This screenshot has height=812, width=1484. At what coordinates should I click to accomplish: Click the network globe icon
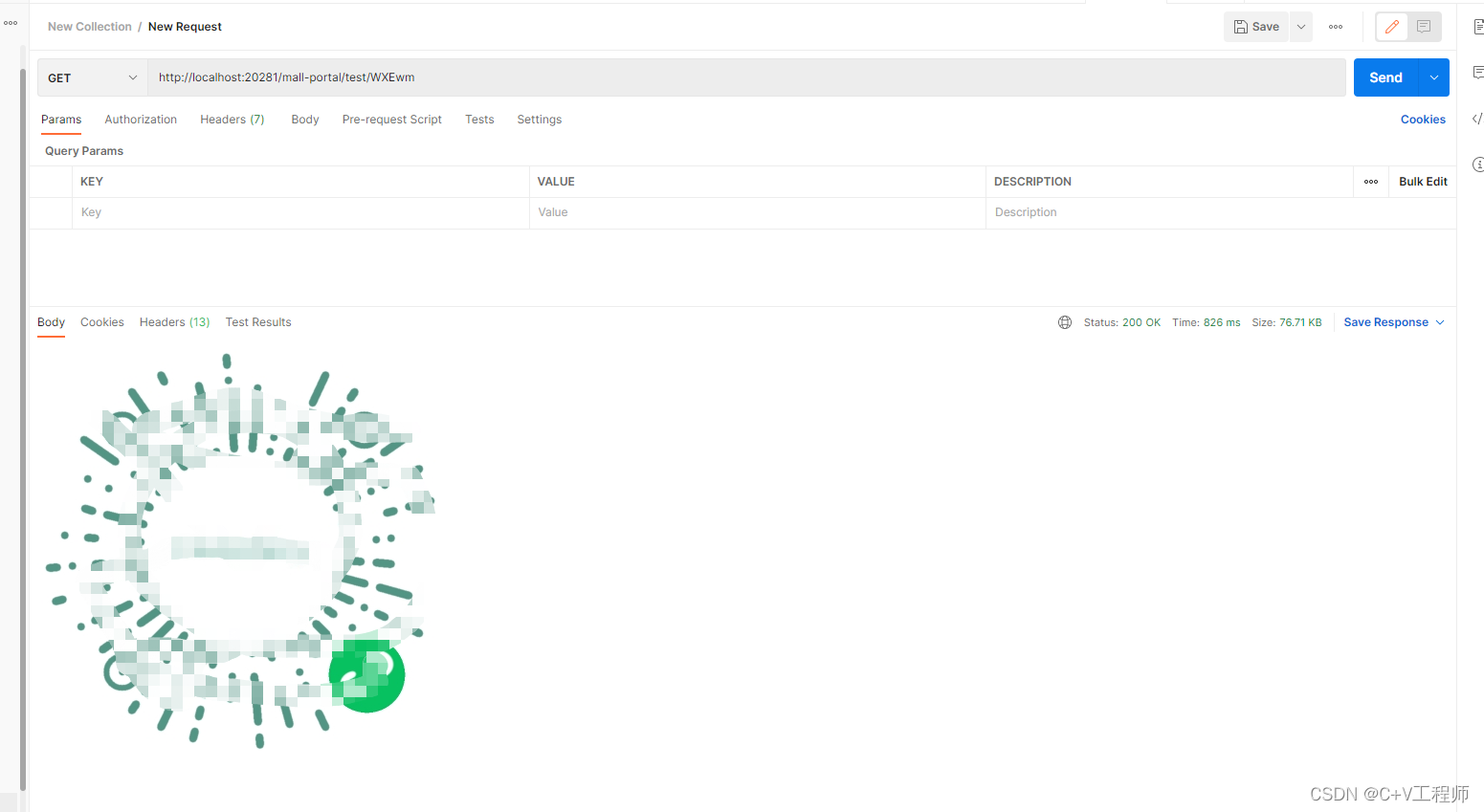pos(1065,322)
